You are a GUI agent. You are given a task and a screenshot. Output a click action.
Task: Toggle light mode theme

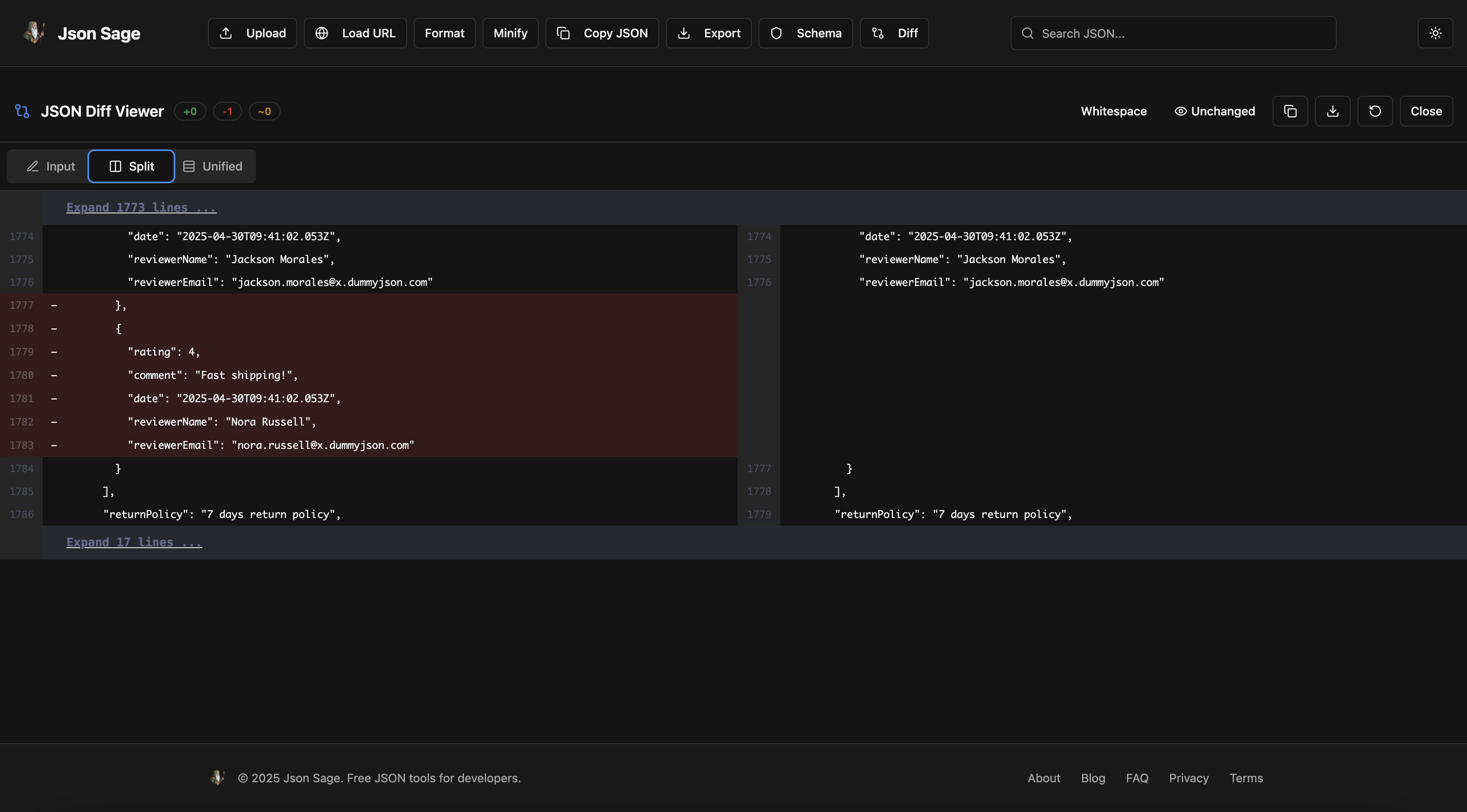(x=1436, y=33)
